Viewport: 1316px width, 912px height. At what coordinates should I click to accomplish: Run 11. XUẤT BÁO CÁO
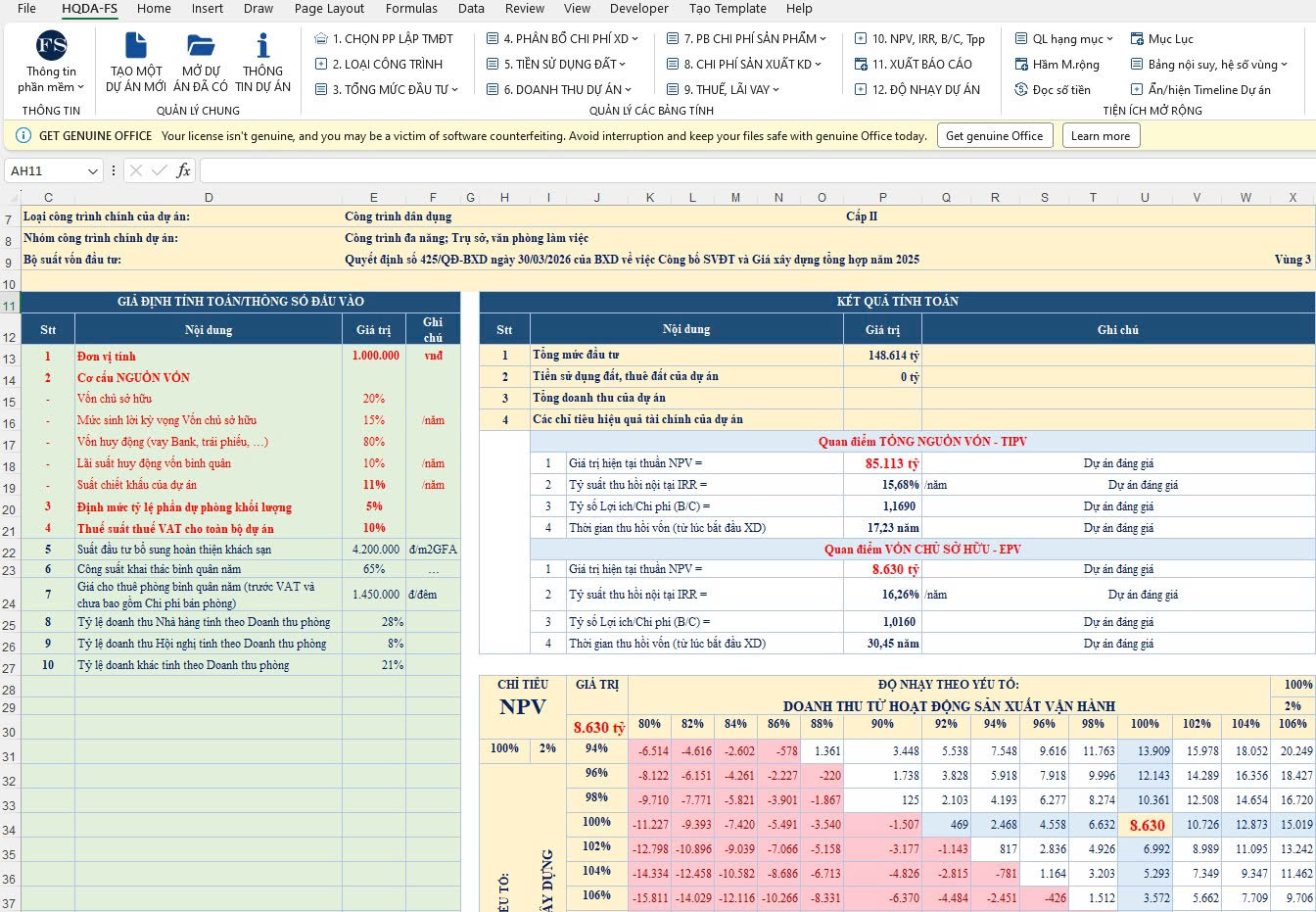[913, 64]
